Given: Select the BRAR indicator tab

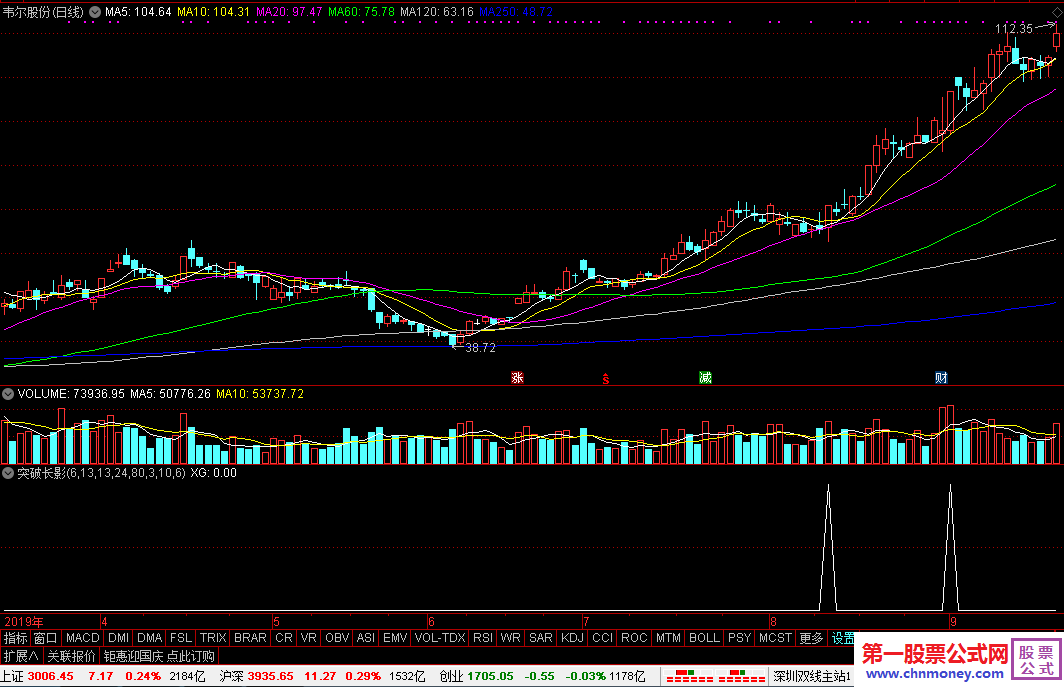Looking at the screenshot, I should click(x=250, y=638).
